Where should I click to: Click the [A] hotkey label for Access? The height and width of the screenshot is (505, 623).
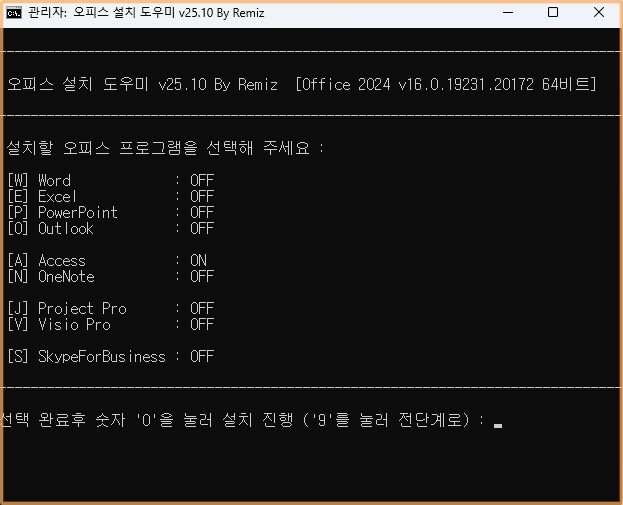18,261
